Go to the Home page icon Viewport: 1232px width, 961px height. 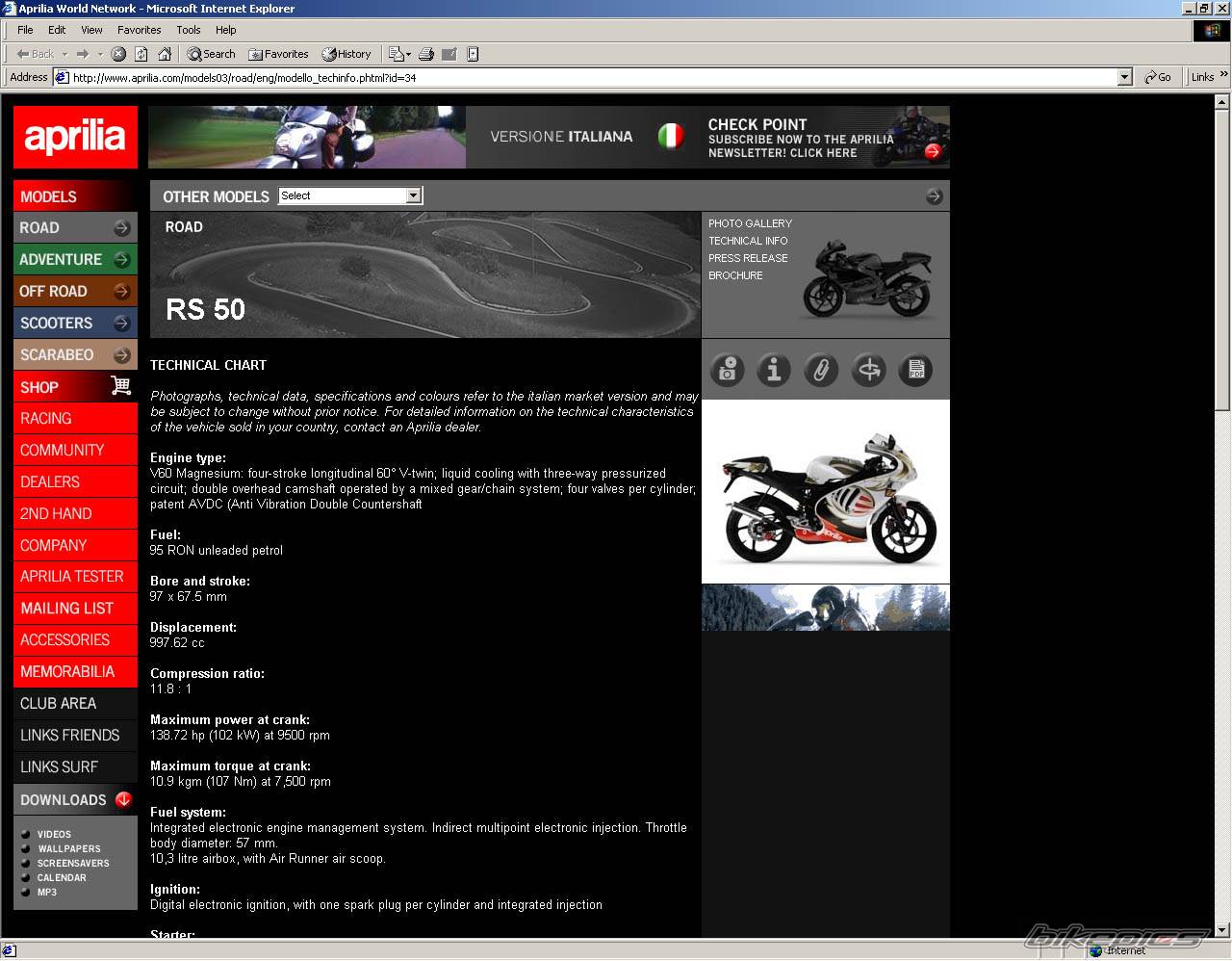[165, 54]
